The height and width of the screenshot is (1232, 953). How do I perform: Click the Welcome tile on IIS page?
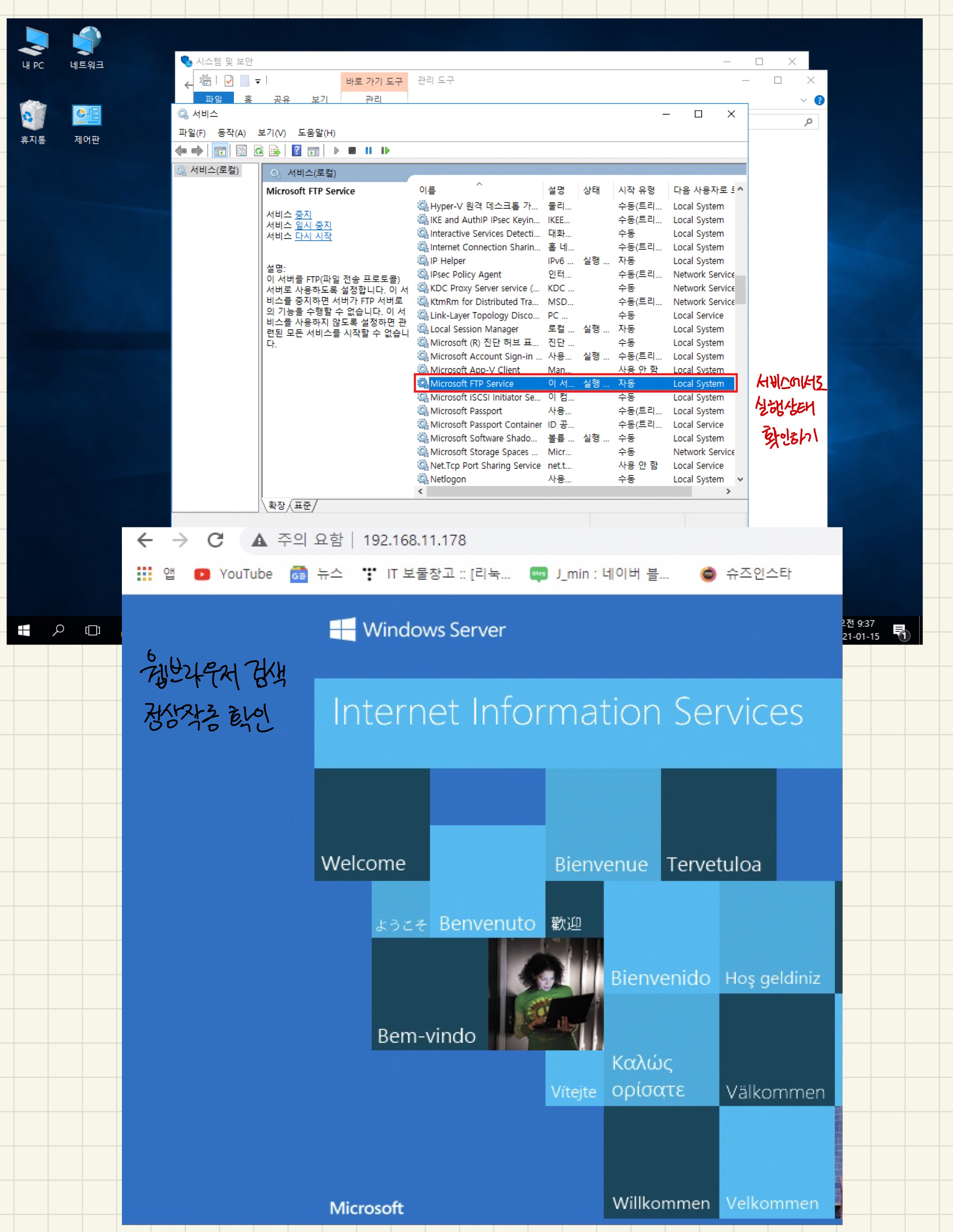point(372,824)
